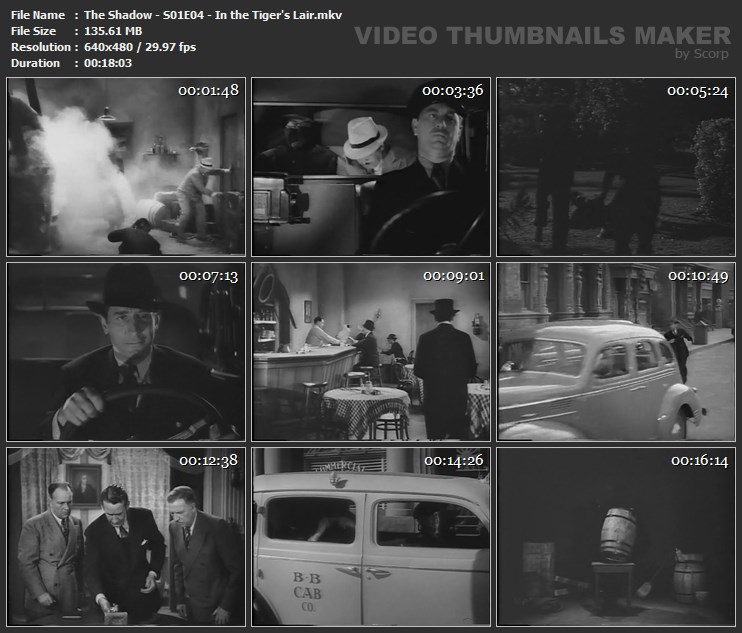
Task: Click the file name 'The Shadow - S01E04 - In the Tiger's Lair.mkv'
Action: (213, 15)
